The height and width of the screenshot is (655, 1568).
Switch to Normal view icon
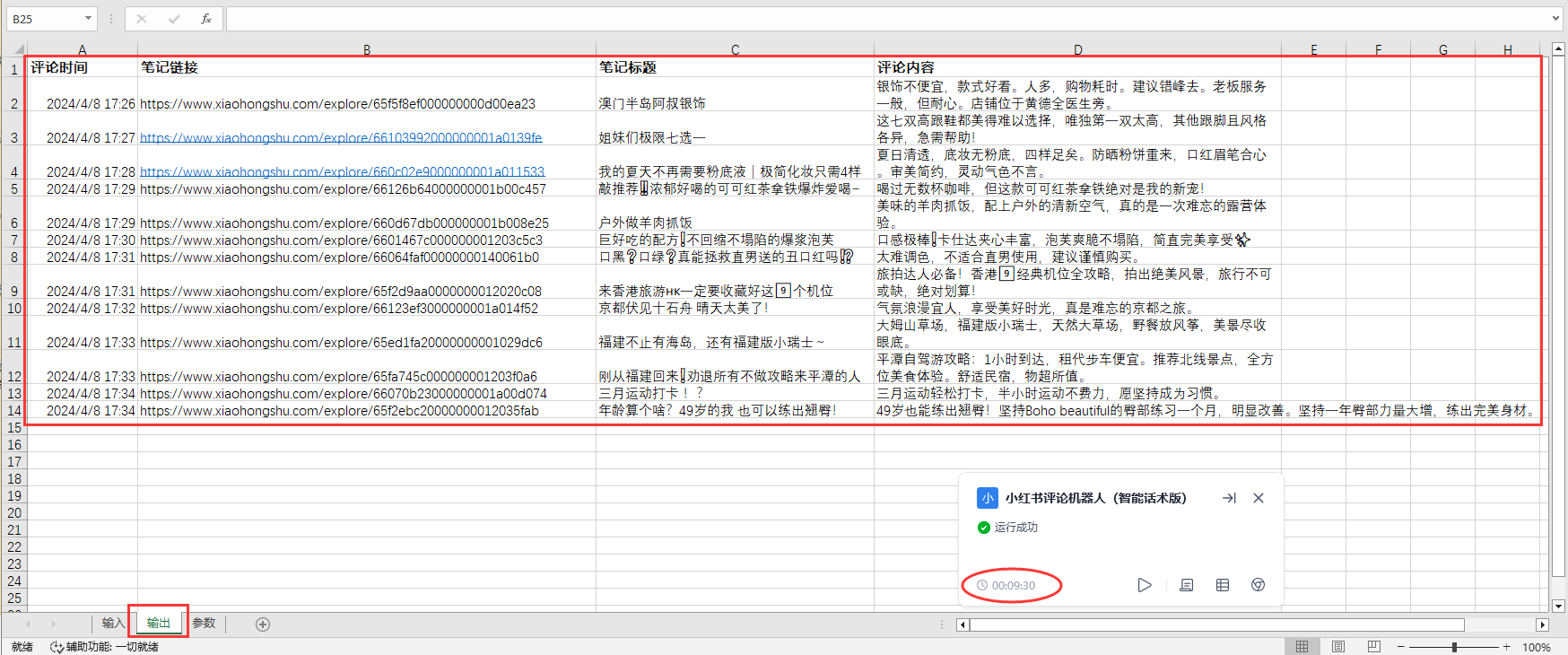[1302, 646]
